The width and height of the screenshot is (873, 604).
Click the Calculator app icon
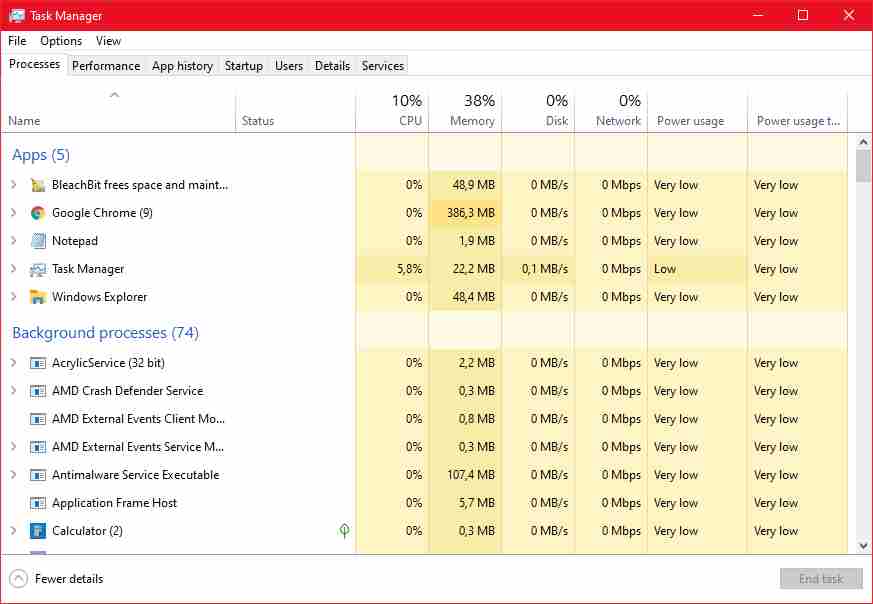(37, 531)
